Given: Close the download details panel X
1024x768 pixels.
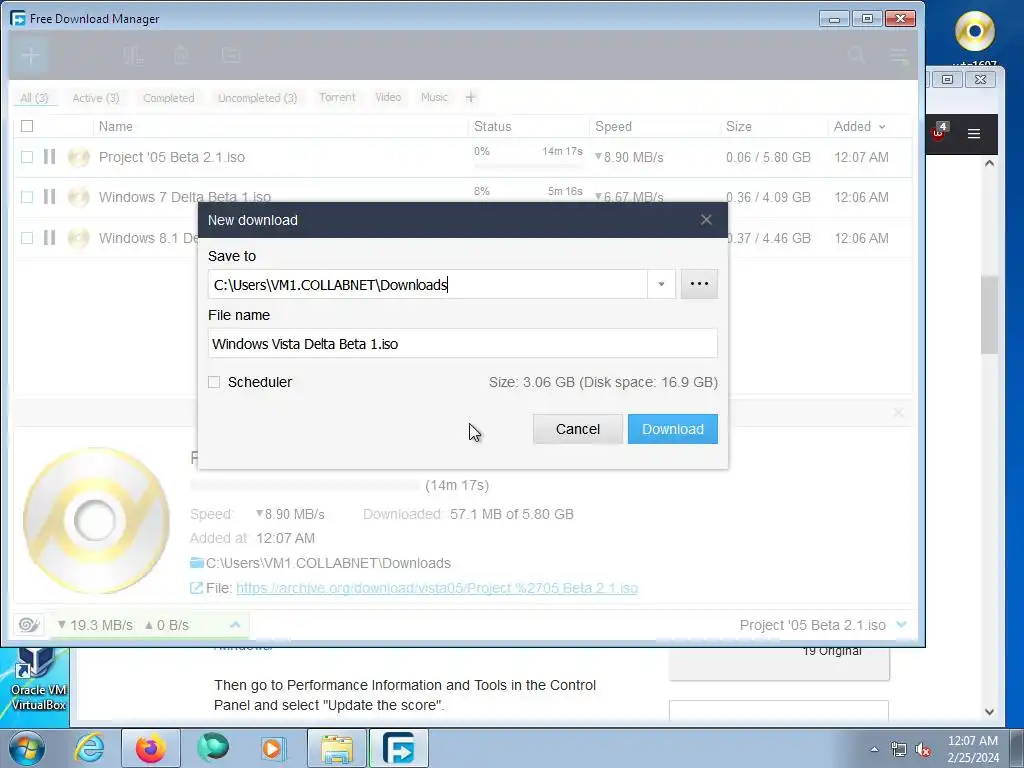Looking at the screenshot, I should (x=899, y=413).
